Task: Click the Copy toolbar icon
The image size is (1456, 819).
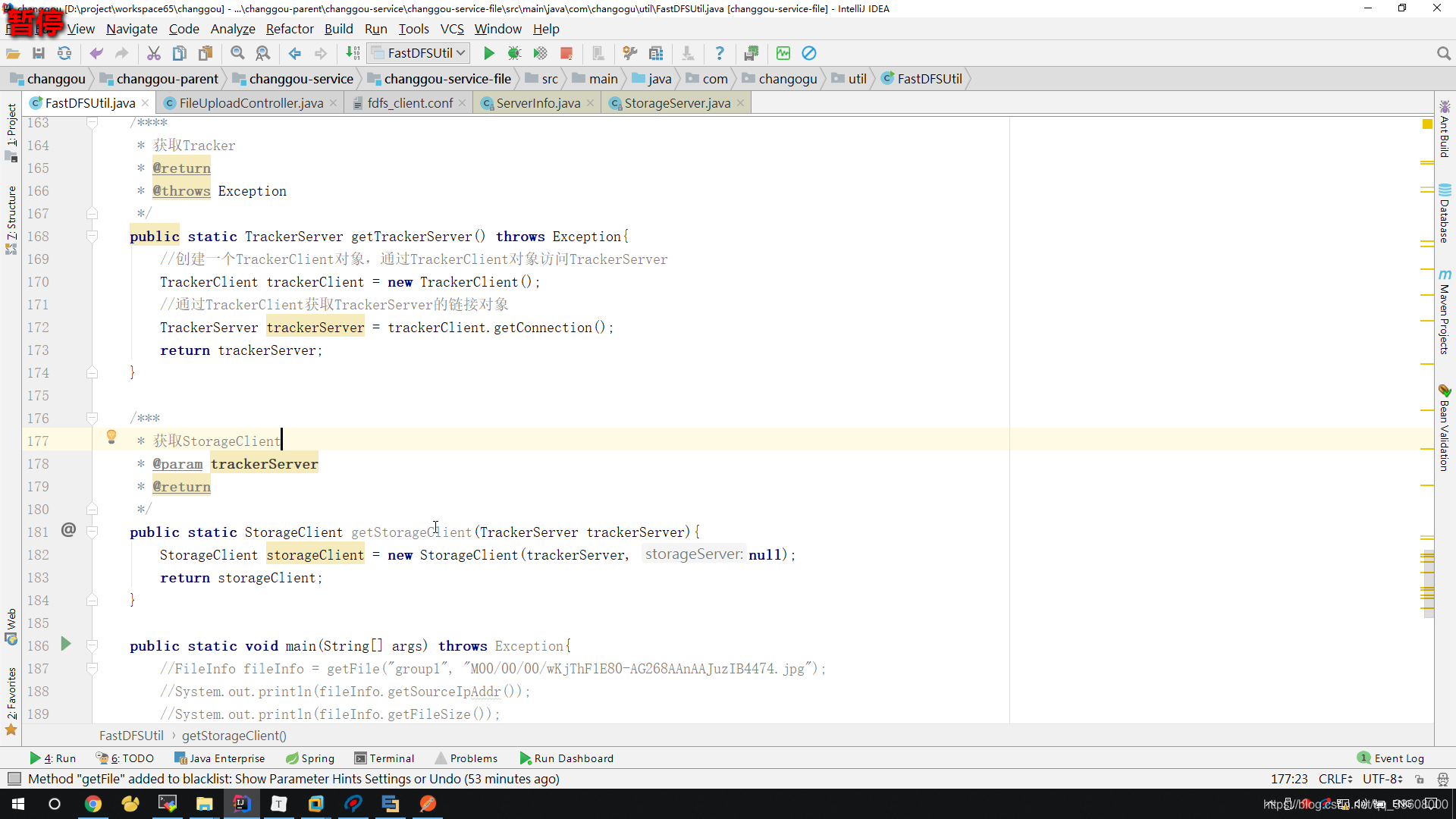Action: pos(180,53)
